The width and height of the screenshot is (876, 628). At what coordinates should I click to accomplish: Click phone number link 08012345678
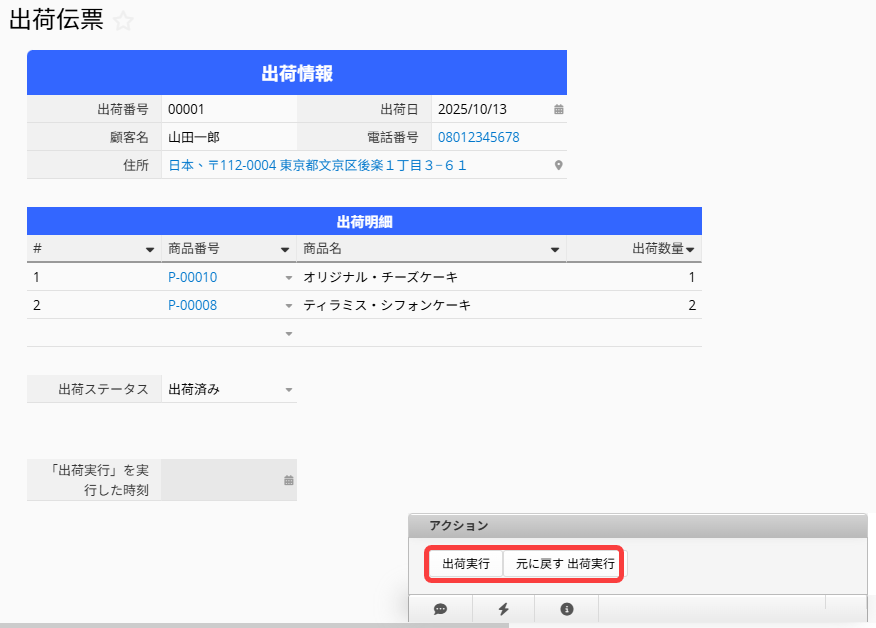pos(478,137)
